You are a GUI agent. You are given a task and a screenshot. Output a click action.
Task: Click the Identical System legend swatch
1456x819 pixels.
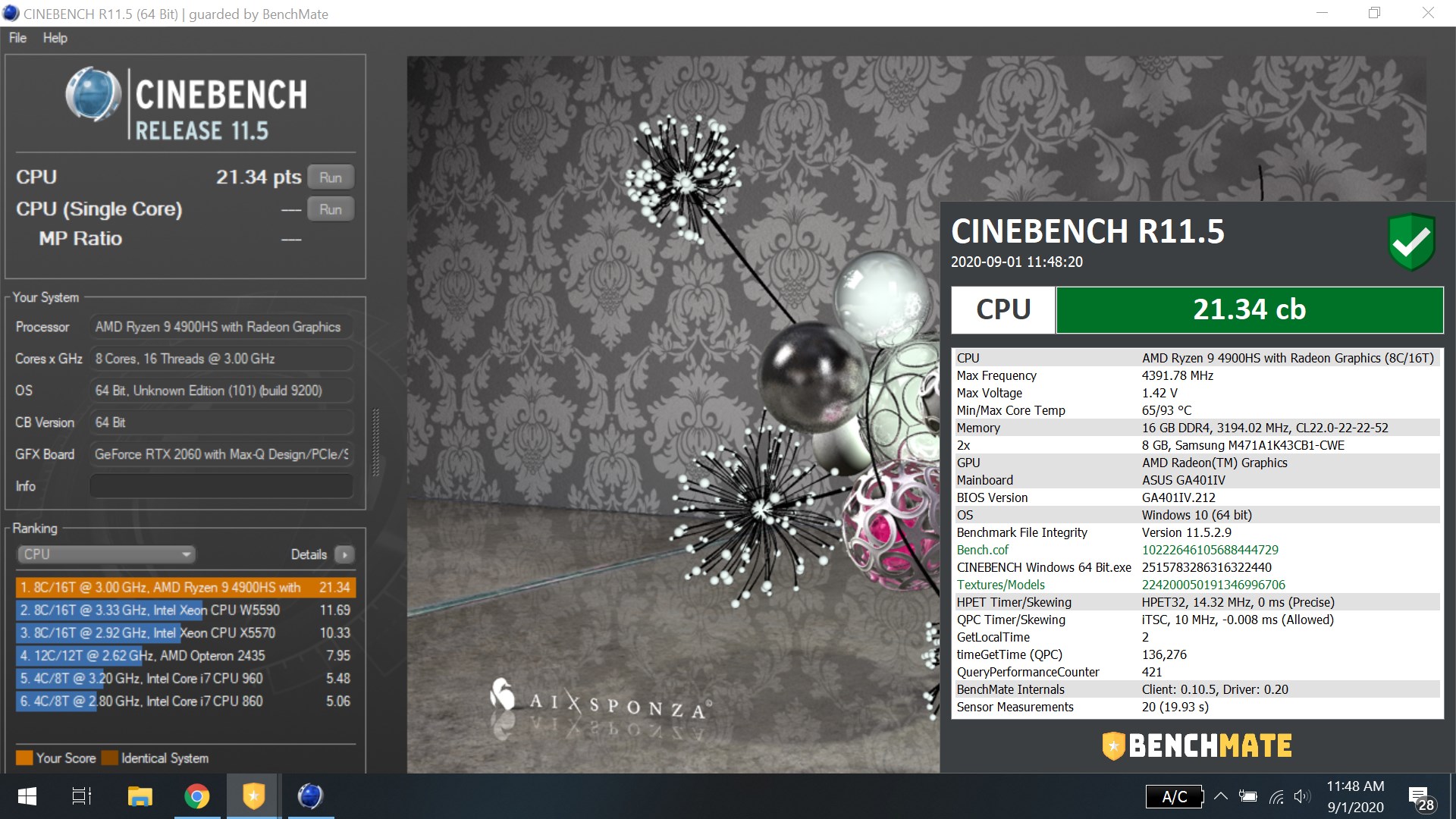click(x=109, y=758)
